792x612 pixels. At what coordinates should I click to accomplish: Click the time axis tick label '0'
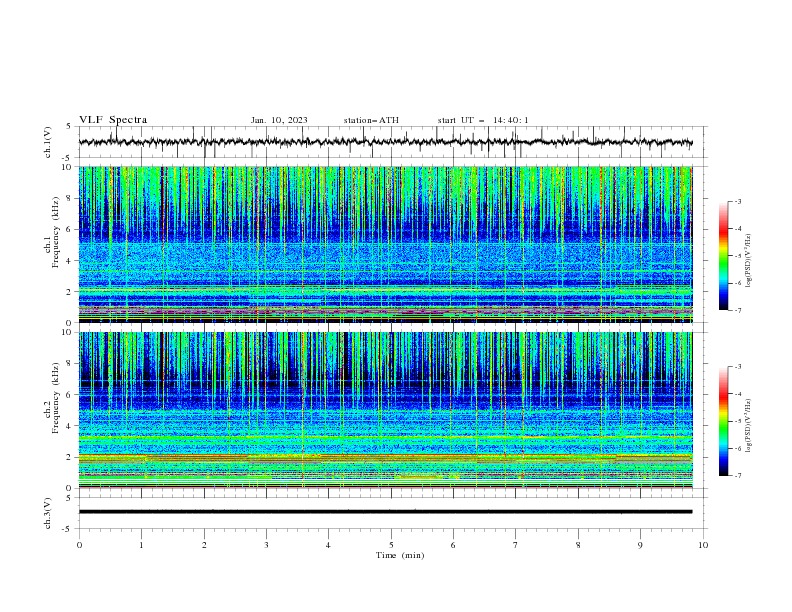pos(79,545)
